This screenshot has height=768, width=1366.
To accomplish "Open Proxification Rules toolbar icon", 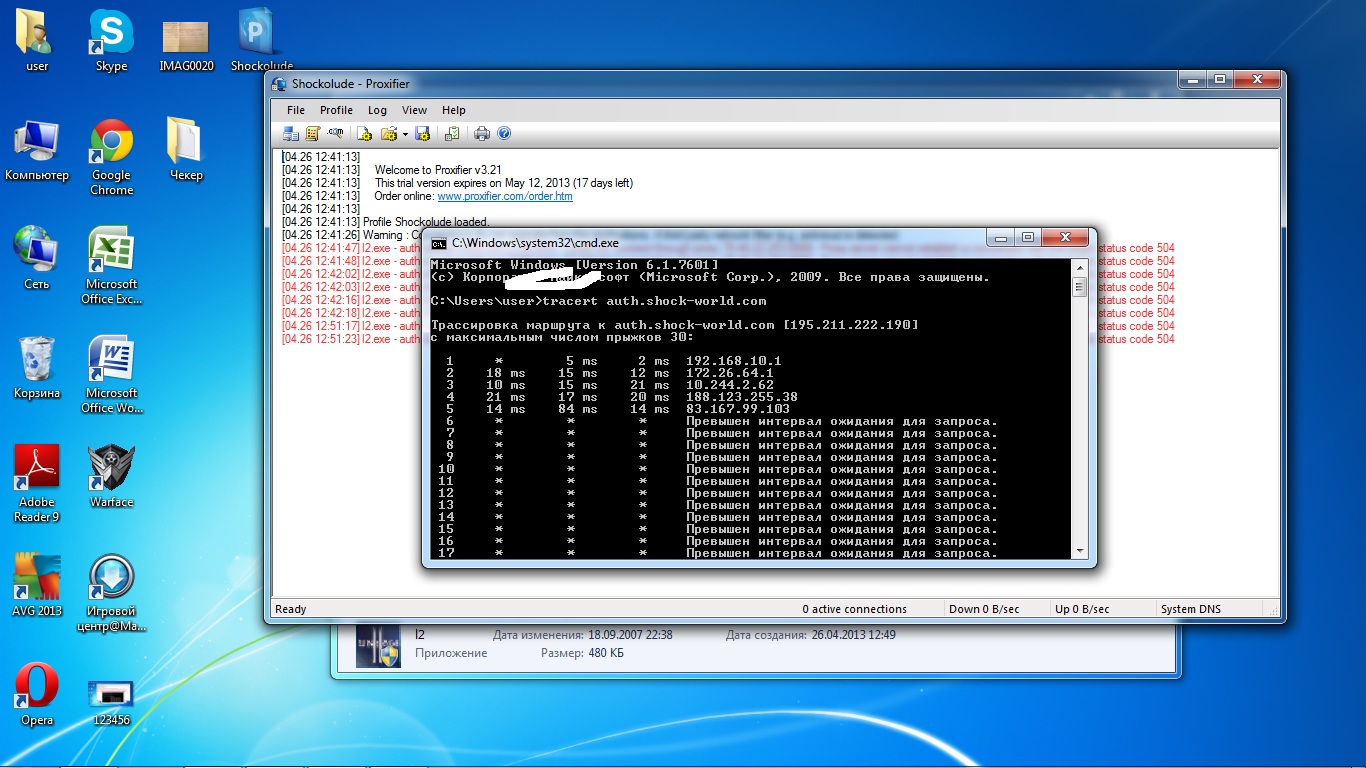I will point(313,134).
